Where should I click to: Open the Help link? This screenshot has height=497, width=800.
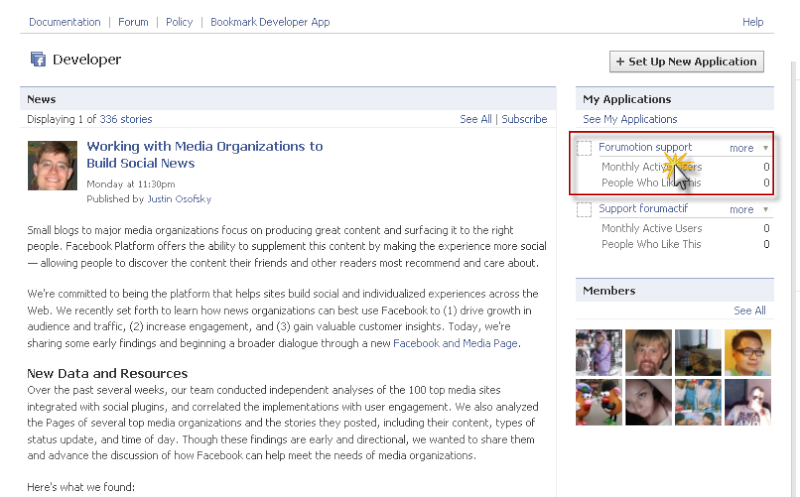click(x=753, y=22)
